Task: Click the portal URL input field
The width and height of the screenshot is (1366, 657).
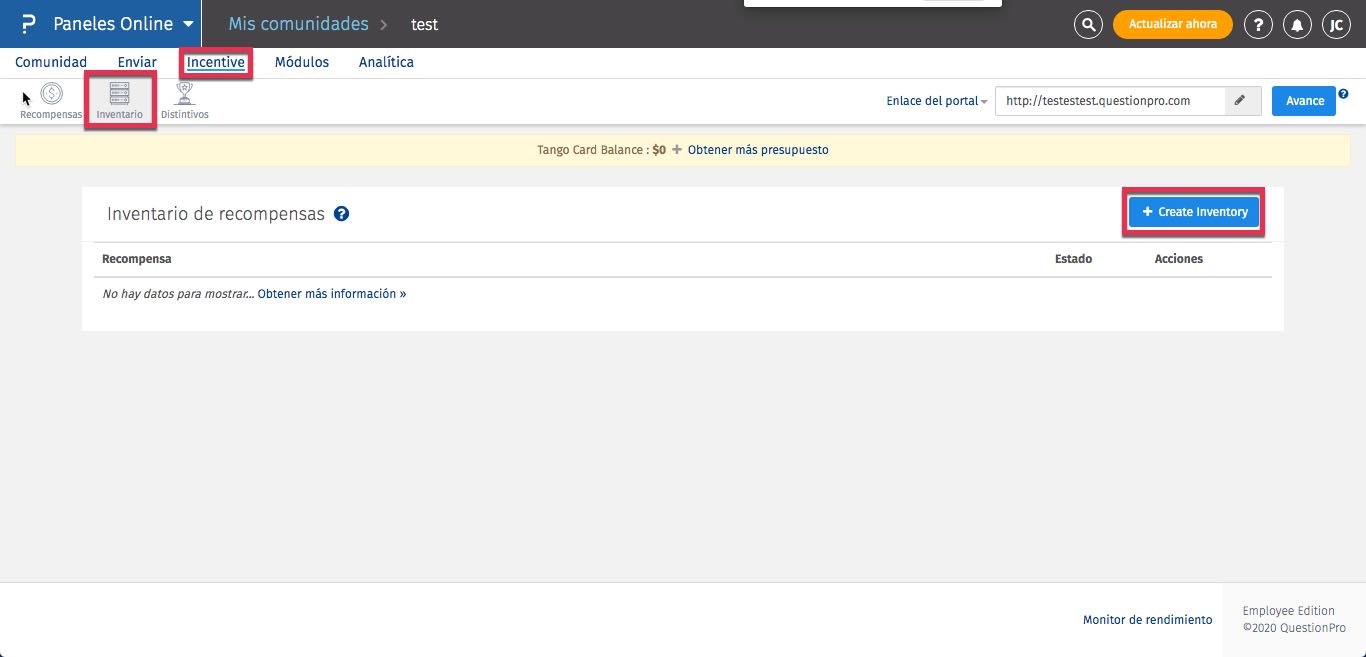Action: [1110, 101]
